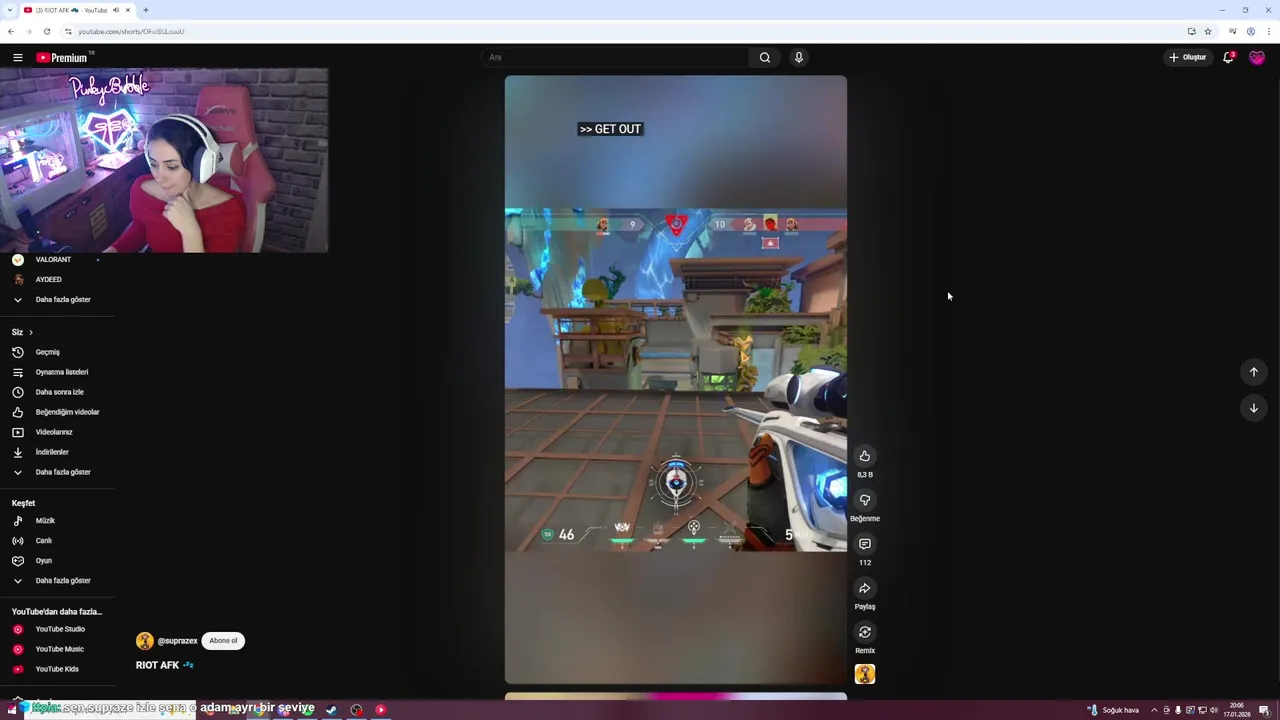Go to the next Short (down arrow)

coord(1253,408)
